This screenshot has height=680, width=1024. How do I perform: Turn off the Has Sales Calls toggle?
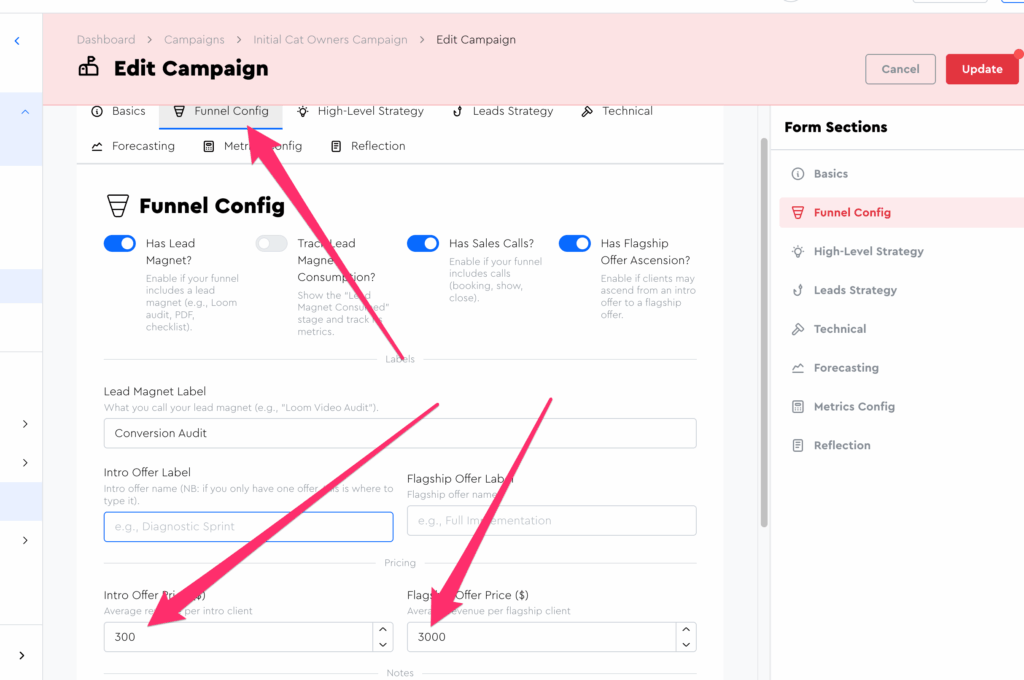coord(423,244)
